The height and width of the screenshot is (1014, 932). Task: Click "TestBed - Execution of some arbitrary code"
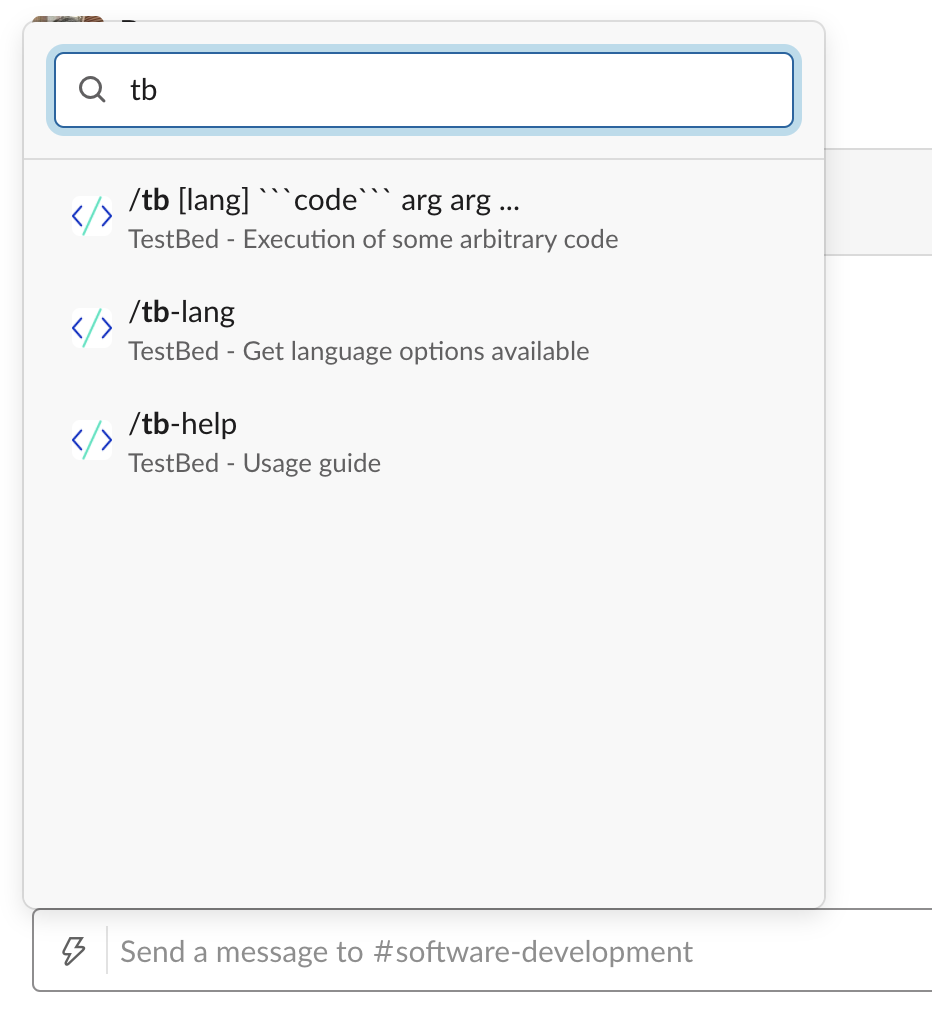tap(373, 239)
